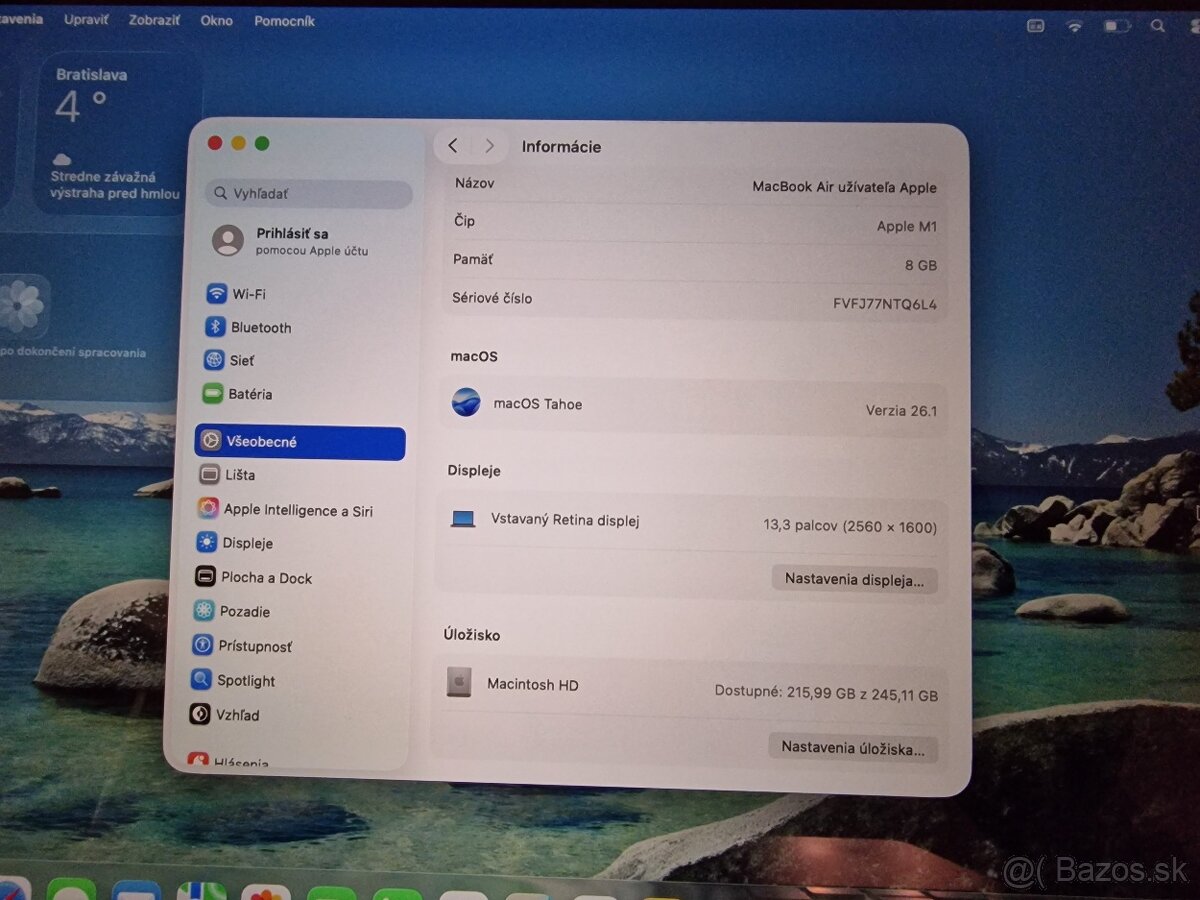Open Prístupnosť settings
Screen dimensions: 1200x900
pyautogui.click(x=254, y=646)
